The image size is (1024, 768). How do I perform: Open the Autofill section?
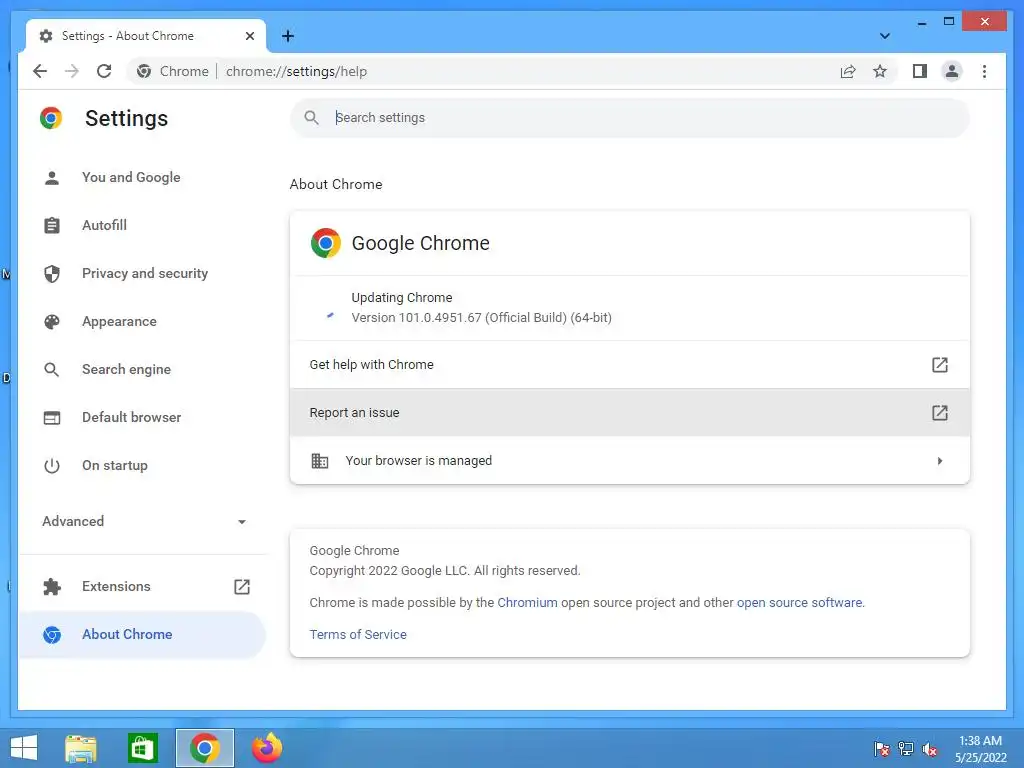(x=142, y=225)
